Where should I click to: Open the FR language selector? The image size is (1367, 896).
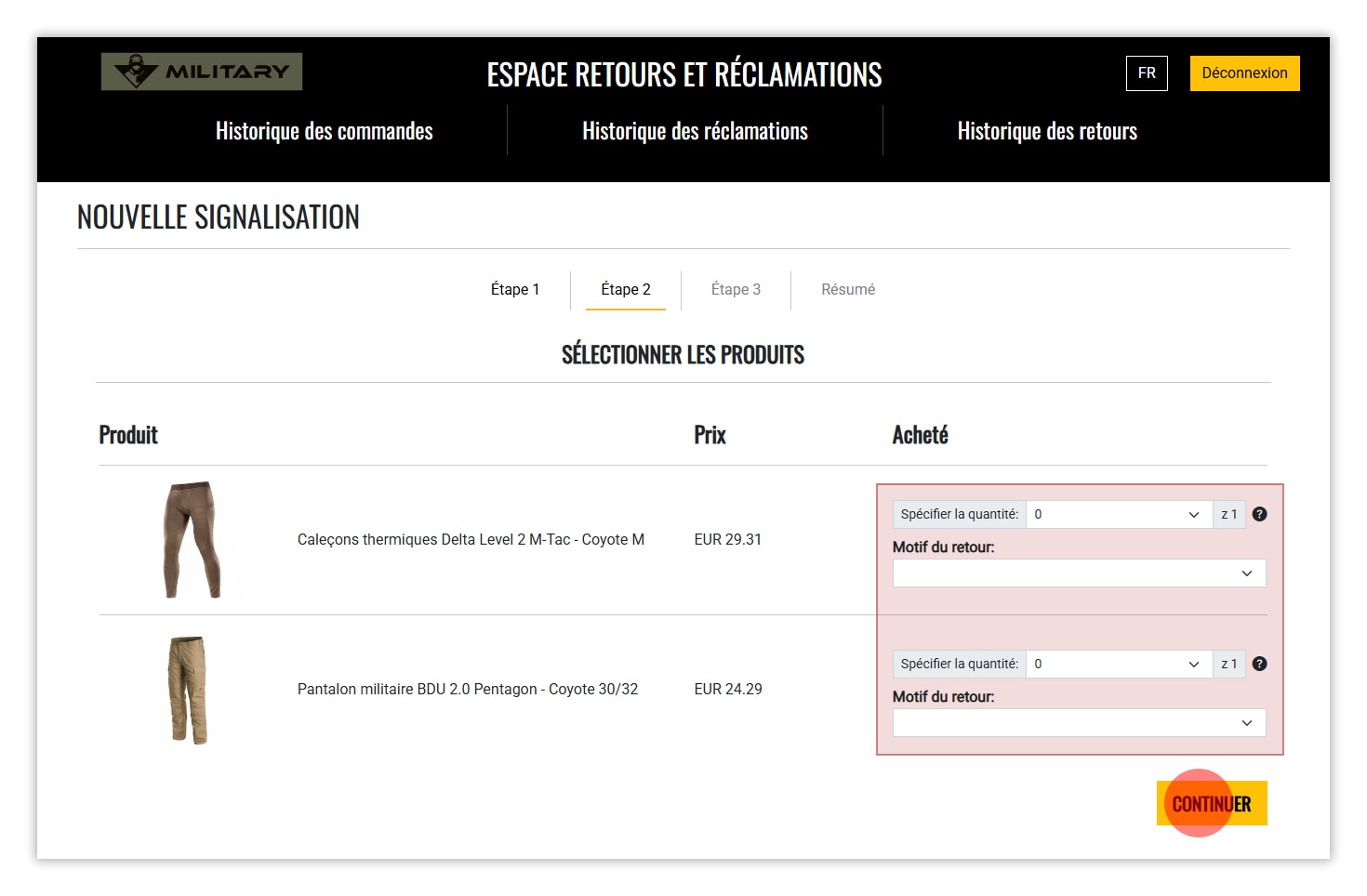point(1146,73)
